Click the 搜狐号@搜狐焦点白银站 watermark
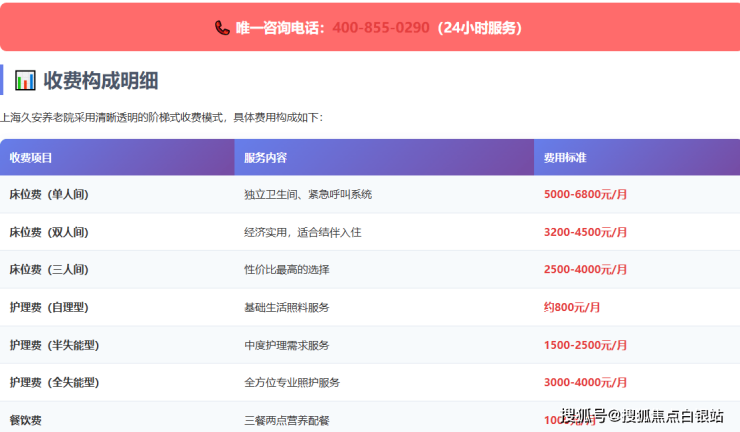Image resolution: width=740 pixels, height=432 pixels. coord(641,416)
